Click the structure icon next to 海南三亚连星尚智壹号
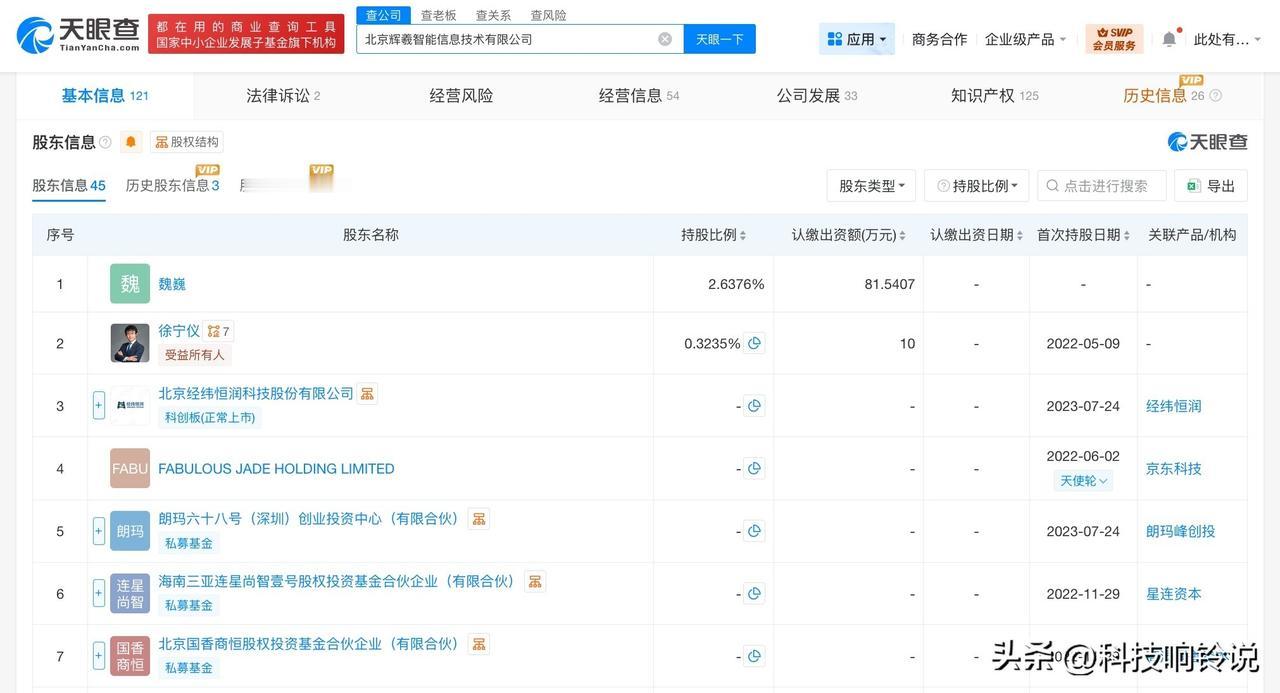 coord(534,581)
